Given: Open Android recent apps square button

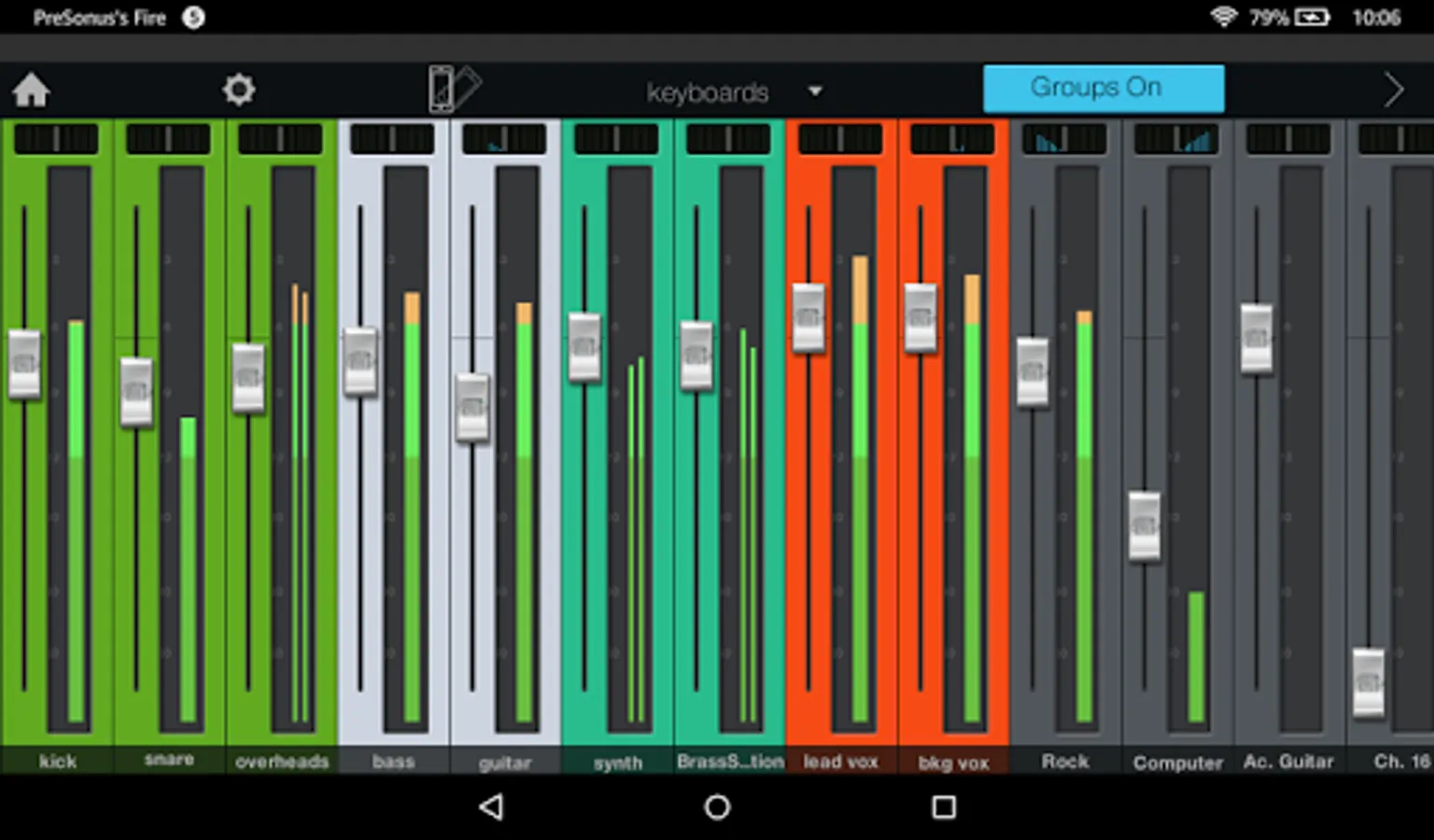Looking at the screenshot, I should tap(944, 807).
